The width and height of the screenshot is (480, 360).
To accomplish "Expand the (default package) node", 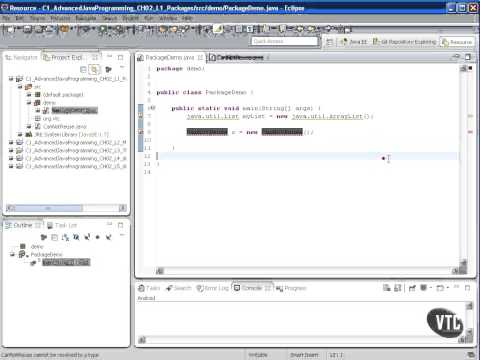I will click(29, 95).
